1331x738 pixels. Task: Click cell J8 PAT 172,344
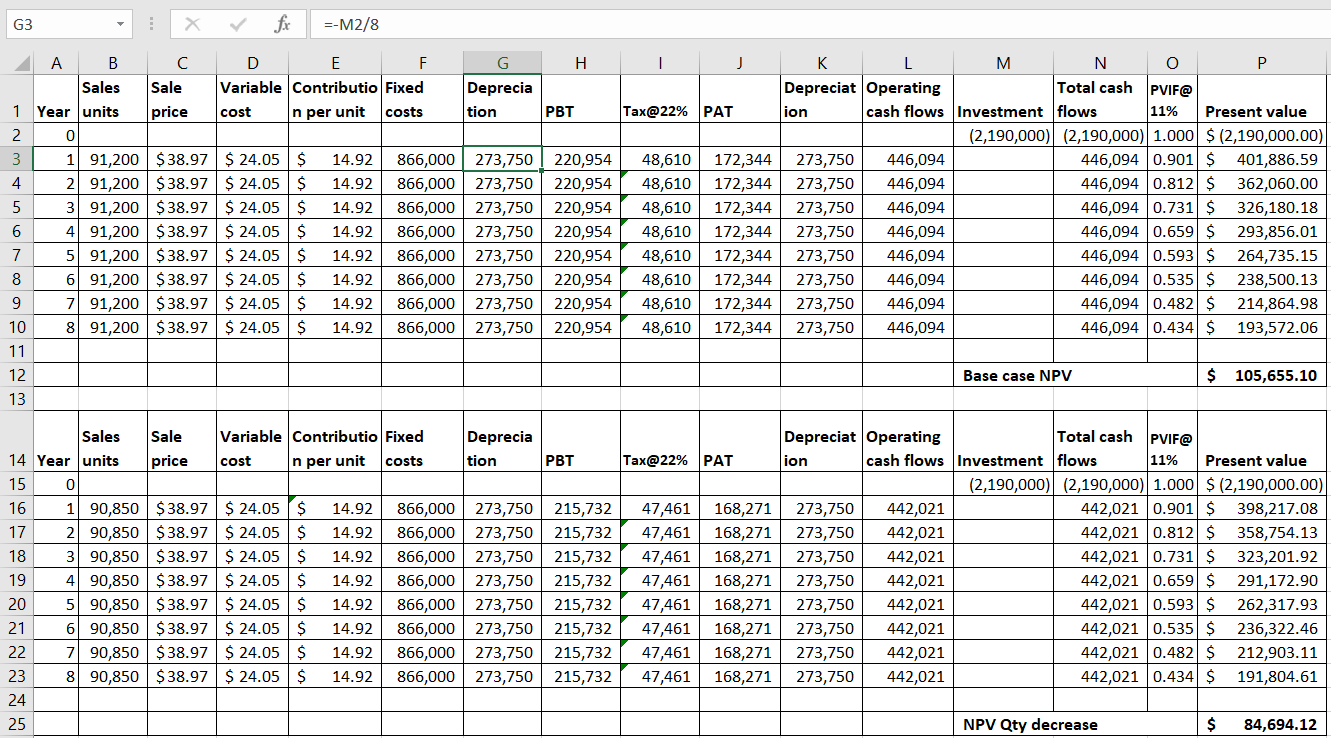point(738,279)
